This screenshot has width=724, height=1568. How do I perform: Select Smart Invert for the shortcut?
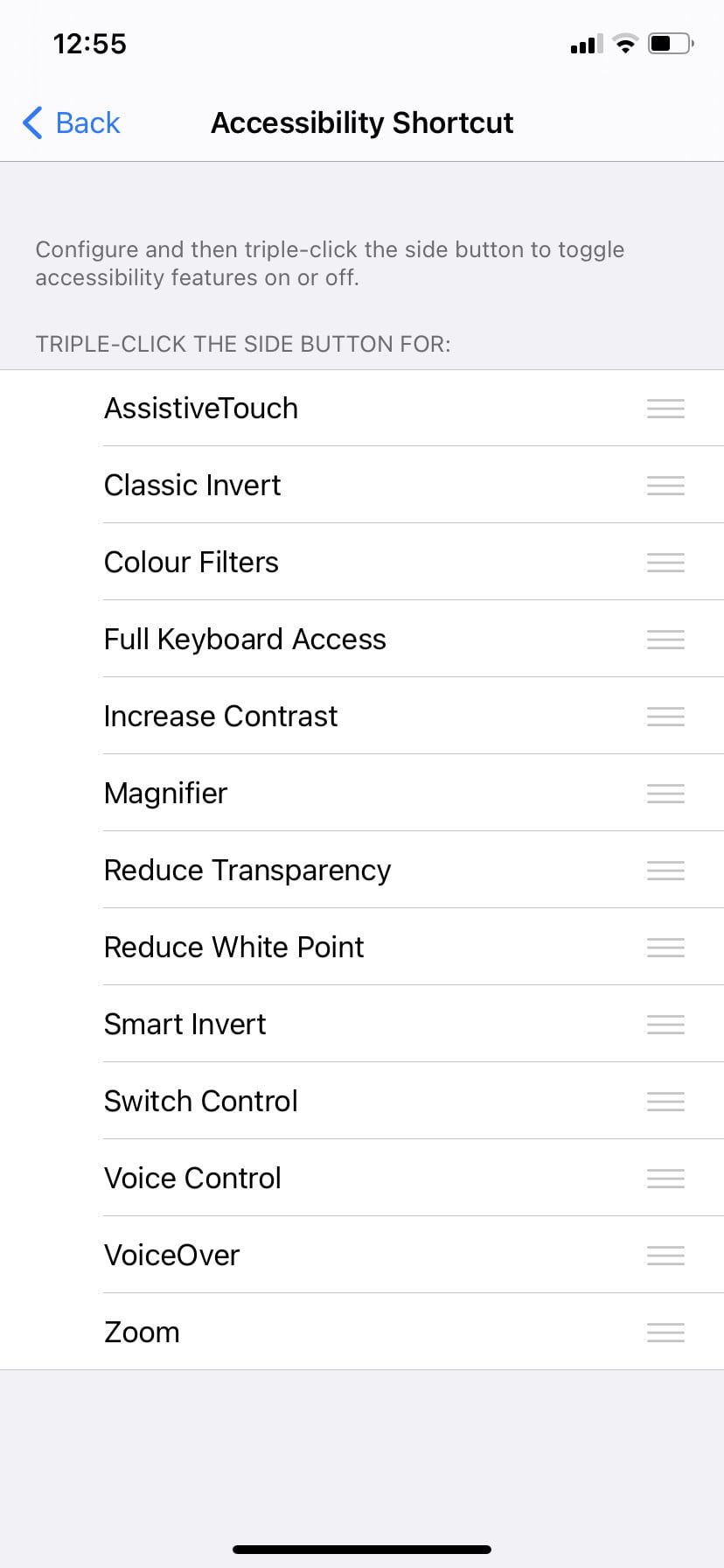tap(185, 1025)
